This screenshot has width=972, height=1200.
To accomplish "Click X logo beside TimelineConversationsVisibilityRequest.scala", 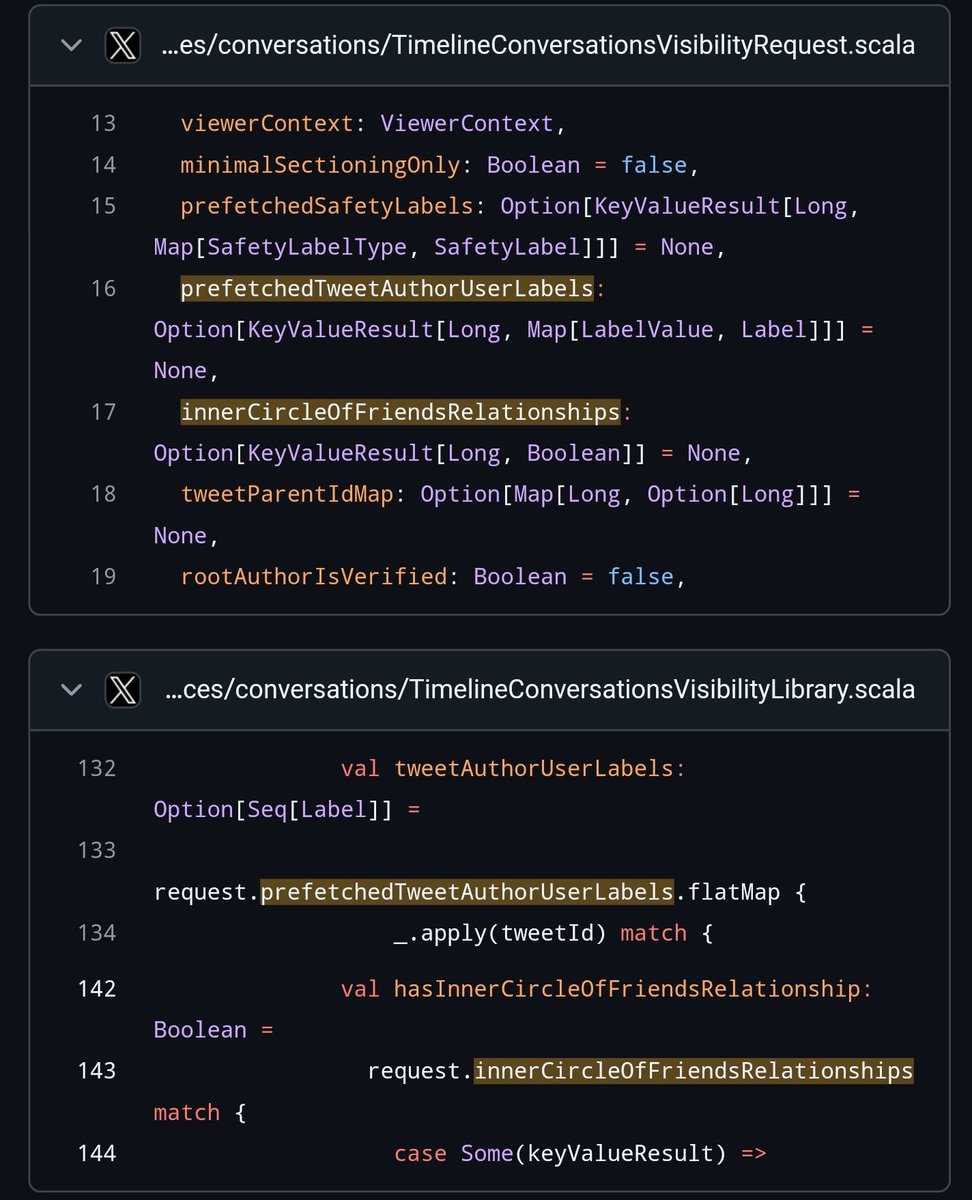I will pyautogui.click(x=122, y=45).
